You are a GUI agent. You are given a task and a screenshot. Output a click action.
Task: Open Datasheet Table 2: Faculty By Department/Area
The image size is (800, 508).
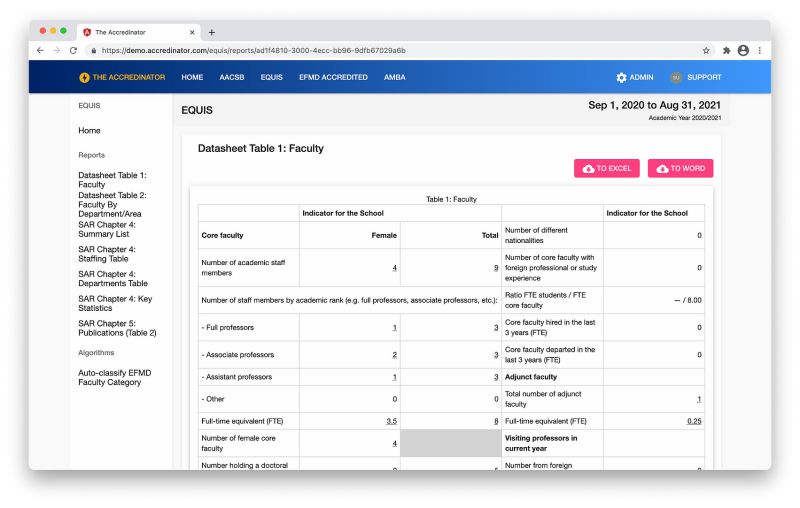[112, 205]
